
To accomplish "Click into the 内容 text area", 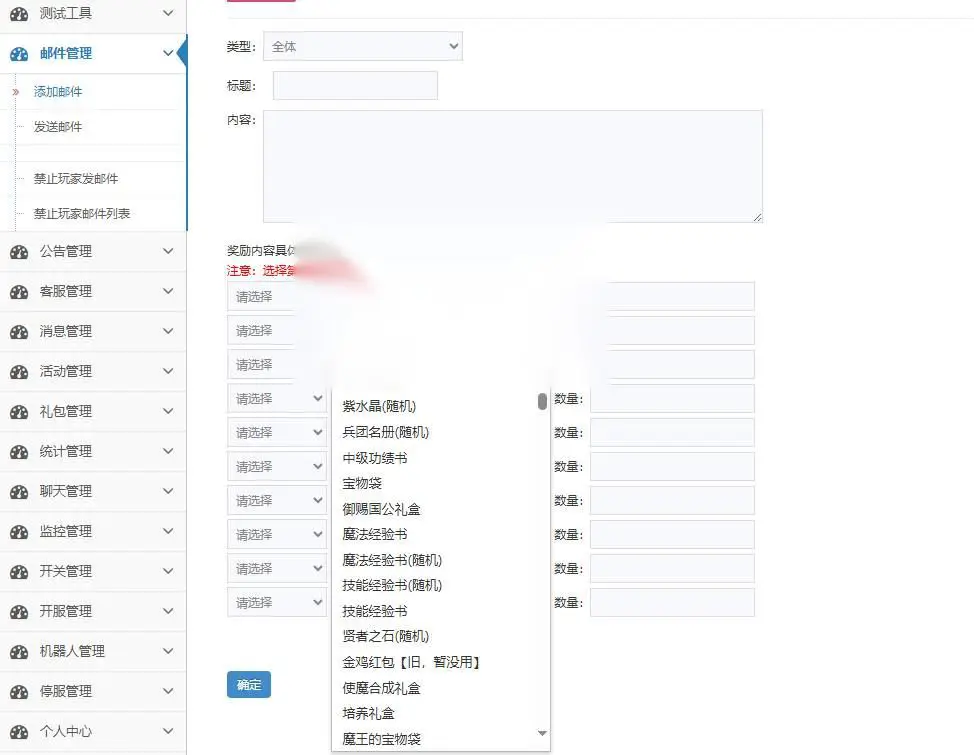I will tap(512, 167).
